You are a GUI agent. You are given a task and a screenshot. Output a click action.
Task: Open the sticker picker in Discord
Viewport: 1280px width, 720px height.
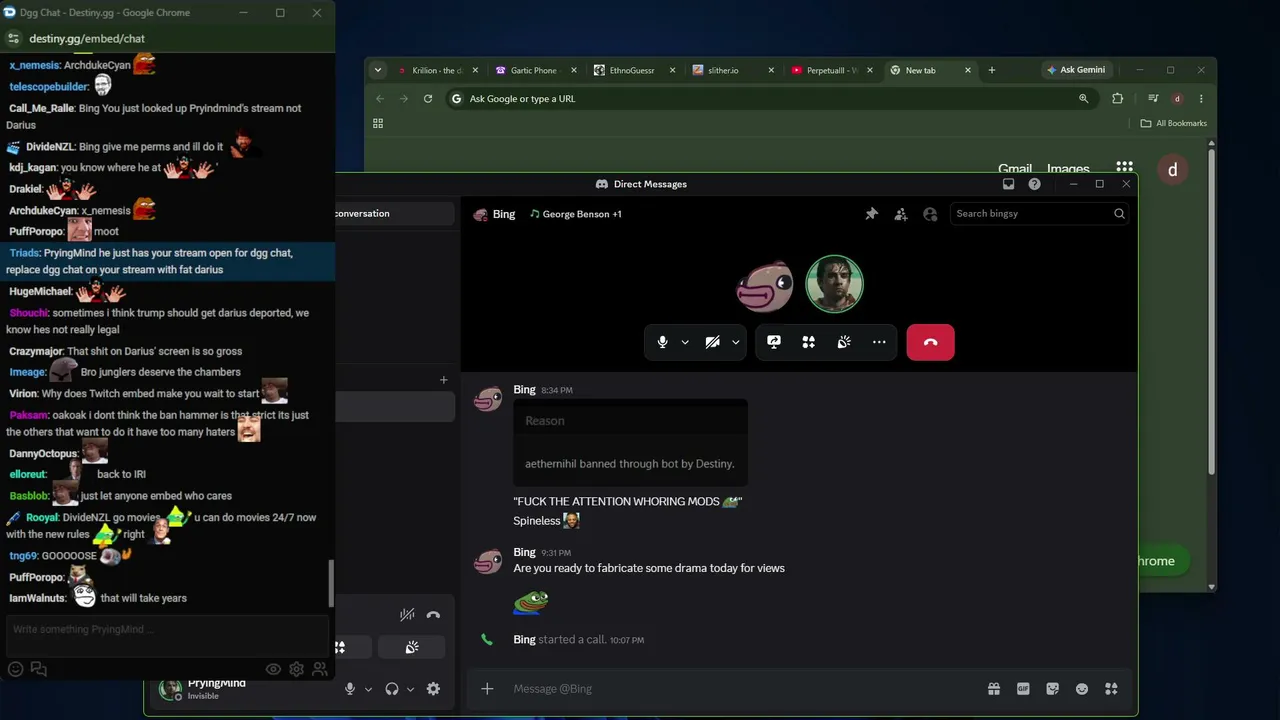pyautogui.click(x=1052, y=689)
